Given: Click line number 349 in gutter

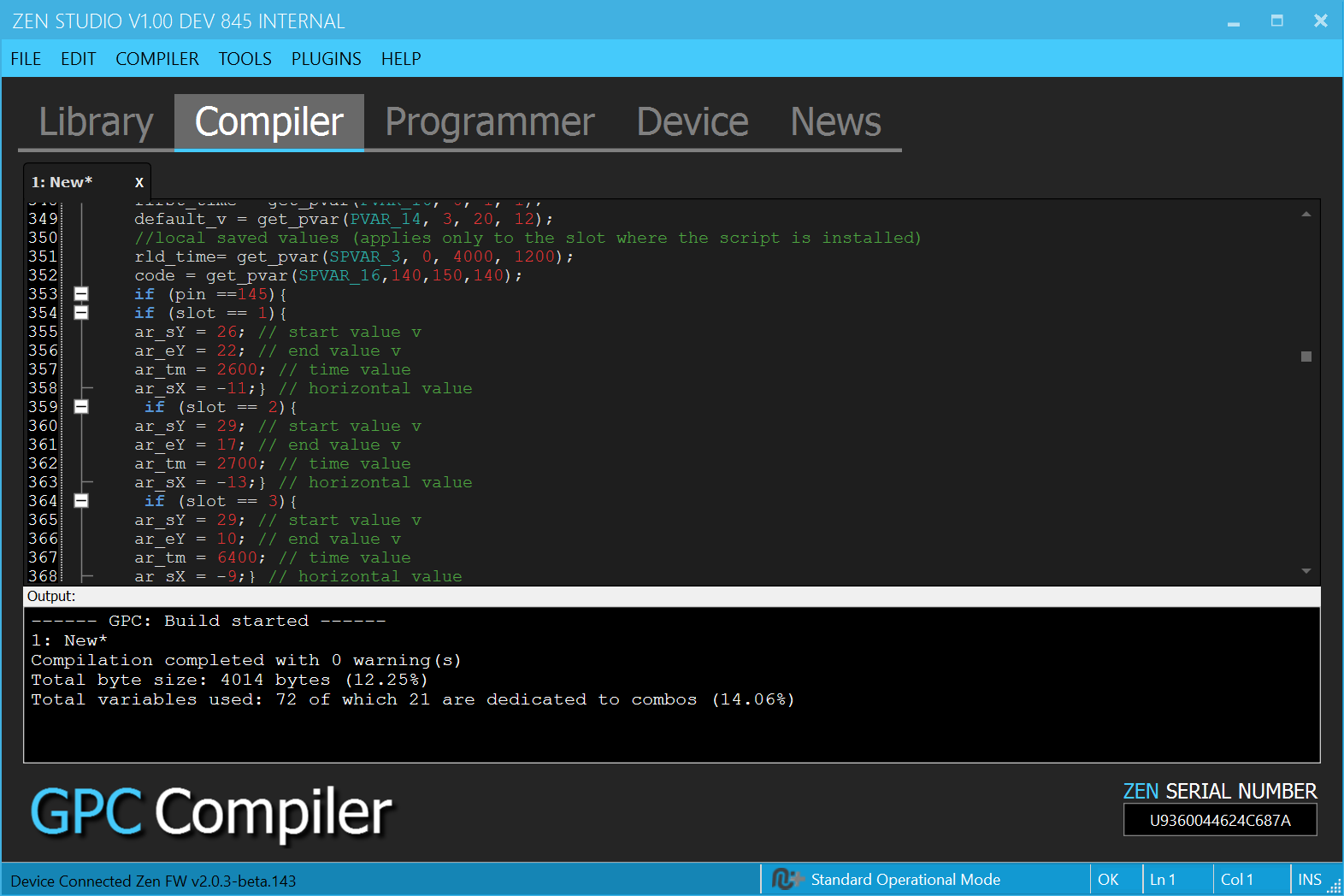Looking at the screenshot, I should (43, 219).
